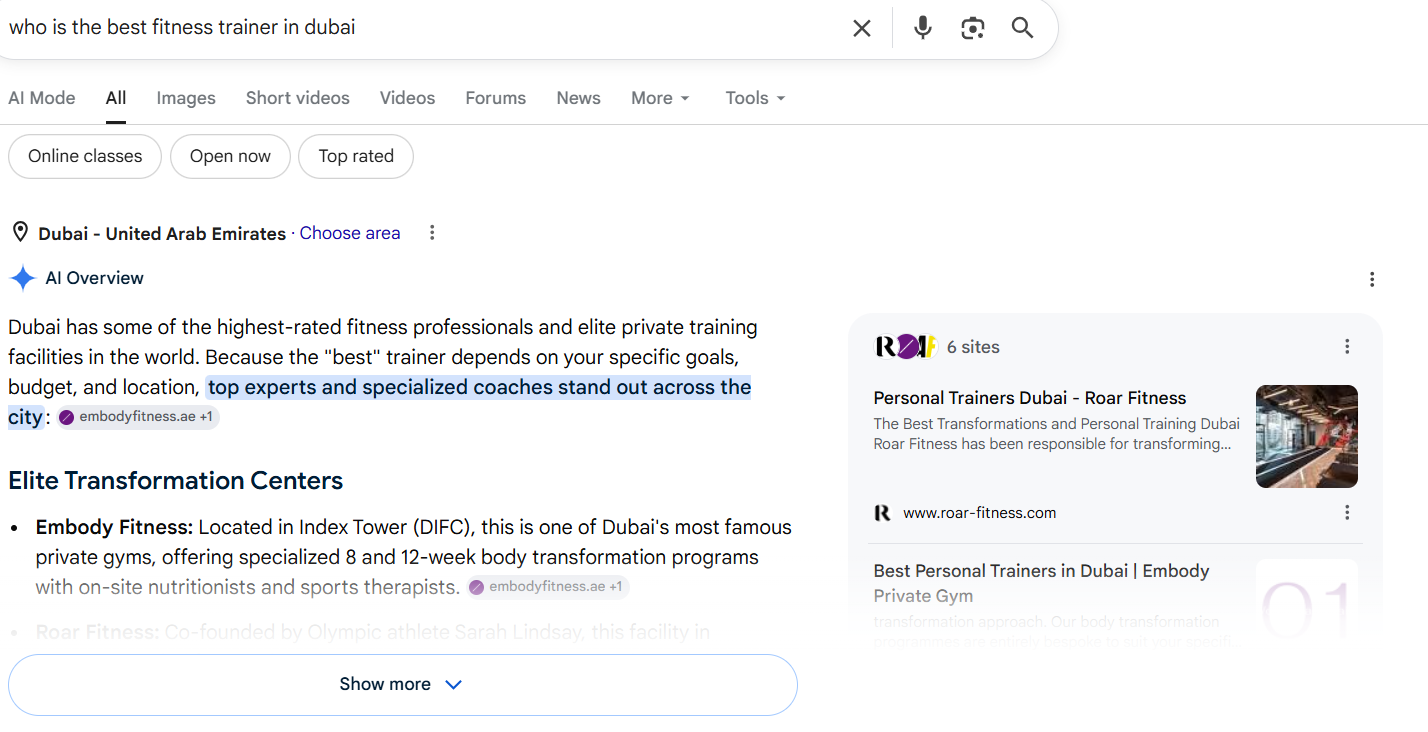Screen dimensions: 1428x732
Task: Open the three-dot menu next to Choose area
Action: pos(432,233)
